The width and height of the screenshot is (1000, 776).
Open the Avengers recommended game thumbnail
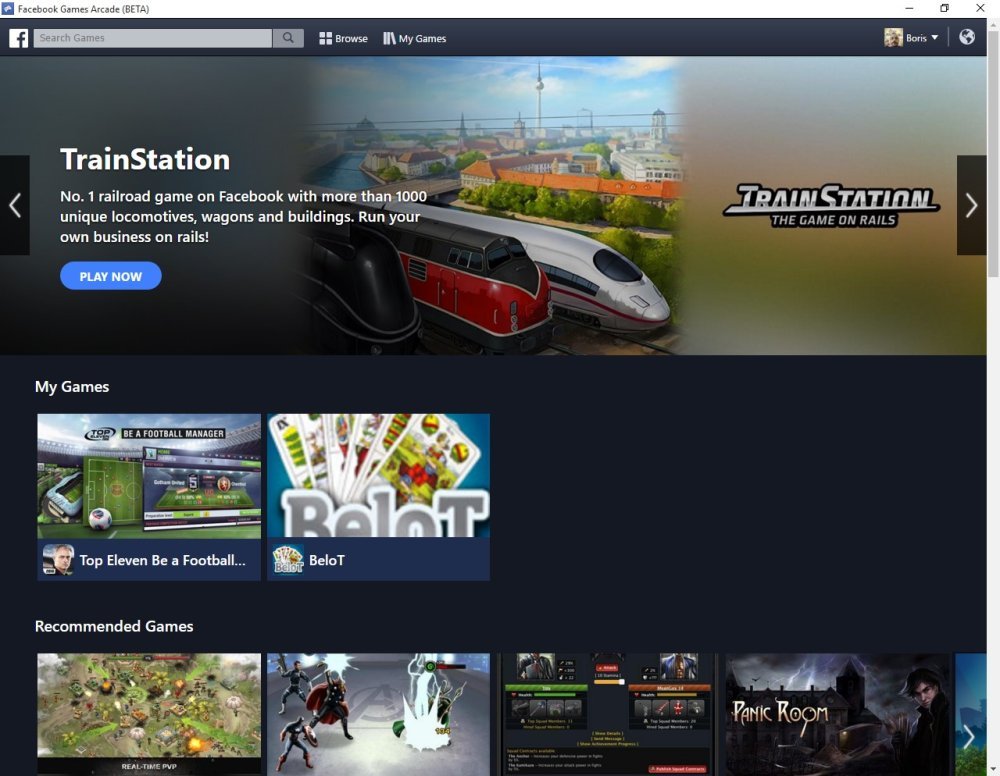tap(379, 714)
